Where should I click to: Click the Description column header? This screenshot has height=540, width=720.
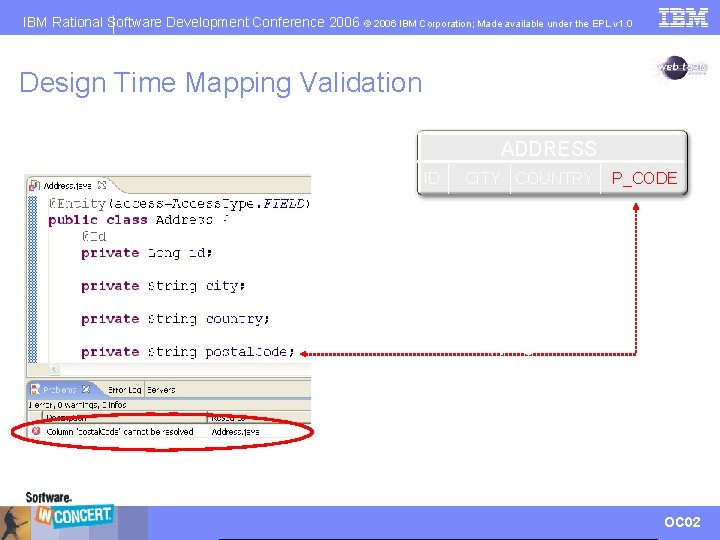(125, 418)
